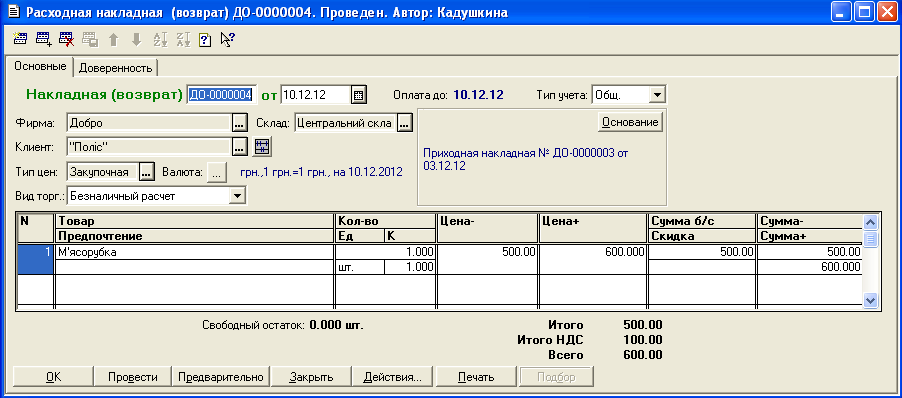The width and height of the screenshot is (902, 398).
Task: Click the Сумма б/с cell with 500.00
Action: [701, 252]
